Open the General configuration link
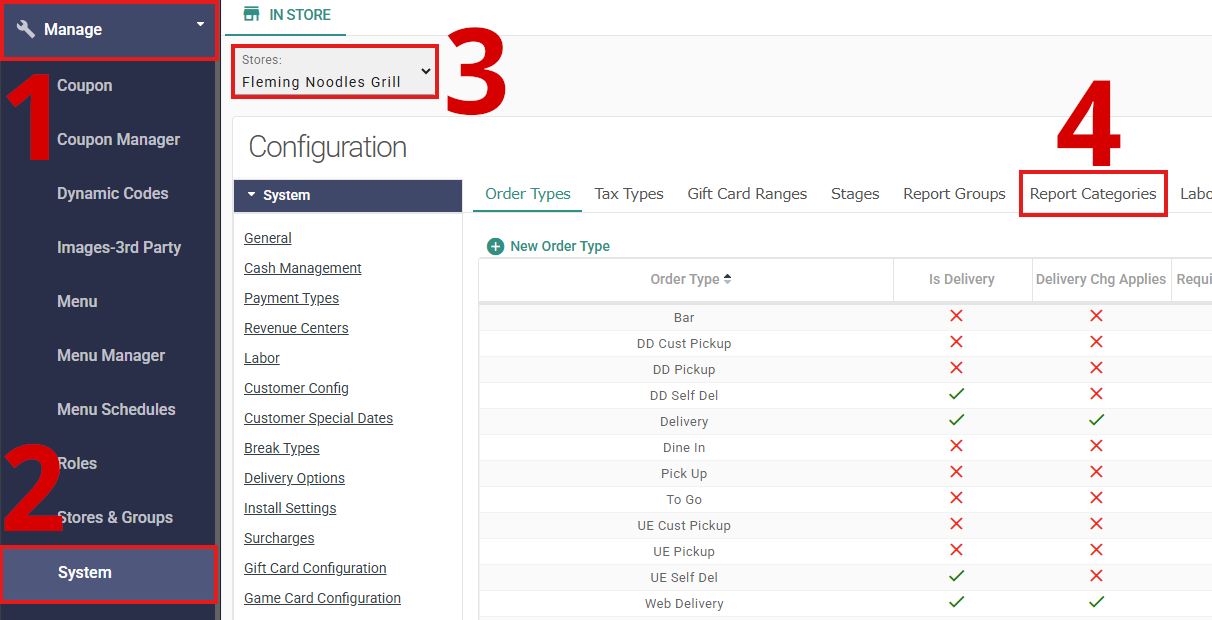Viewport: 1212px width, 620px height. [268, 238]
